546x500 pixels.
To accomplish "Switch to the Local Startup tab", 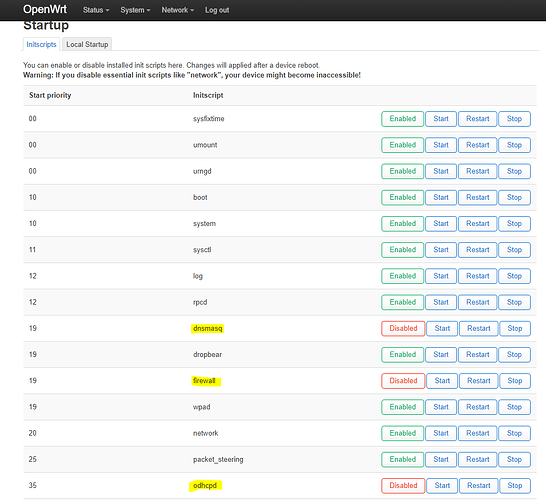I will (87, 44).
